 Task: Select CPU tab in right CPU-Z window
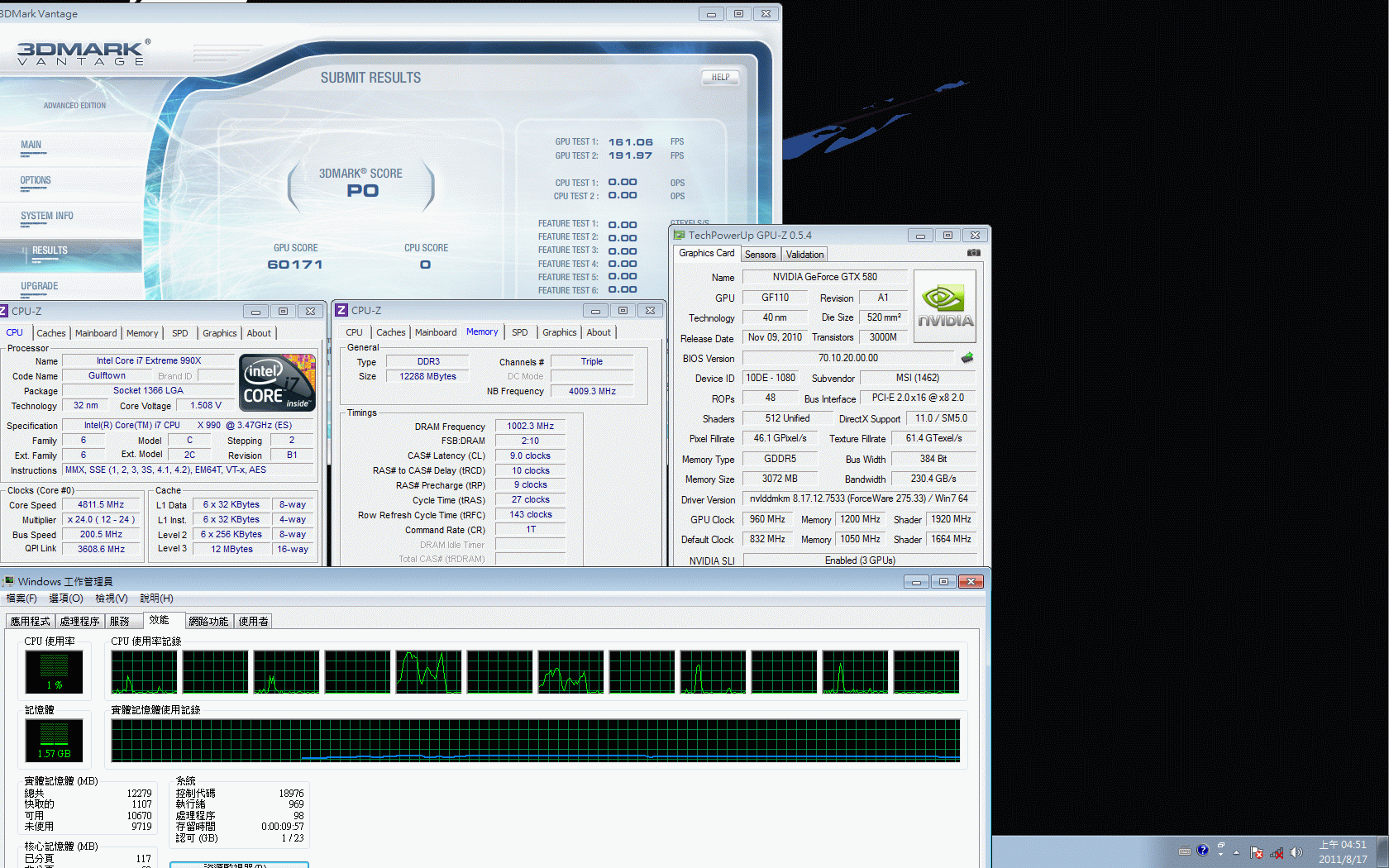pyautogui.click(x=354, y=332)
